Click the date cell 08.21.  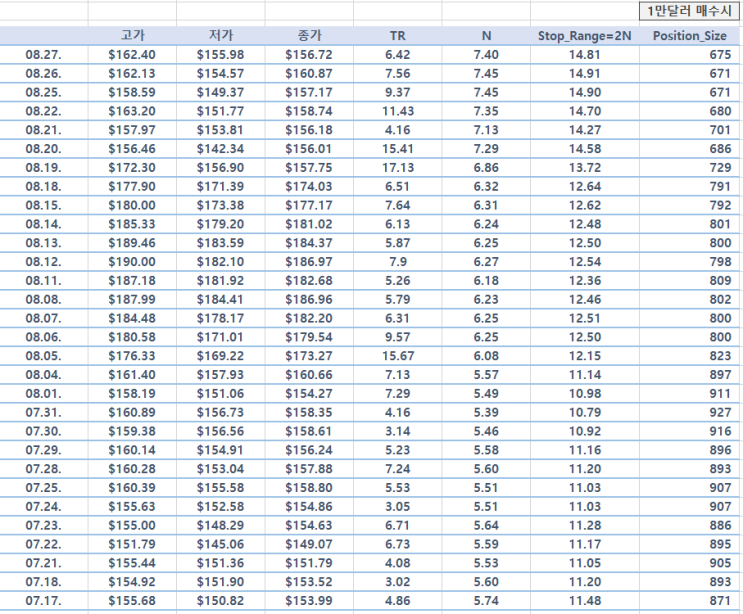click(44, 130)
